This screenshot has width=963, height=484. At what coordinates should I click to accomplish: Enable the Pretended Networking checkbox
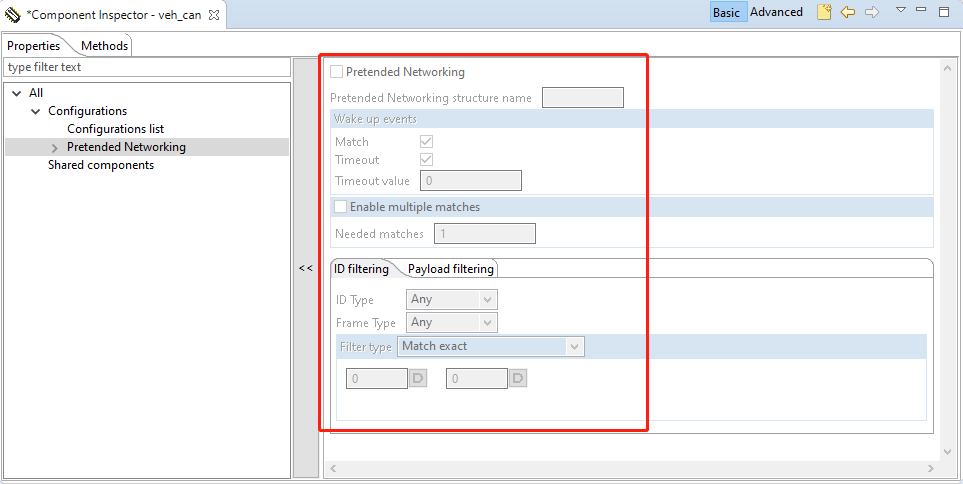click(x=337, y=72)
